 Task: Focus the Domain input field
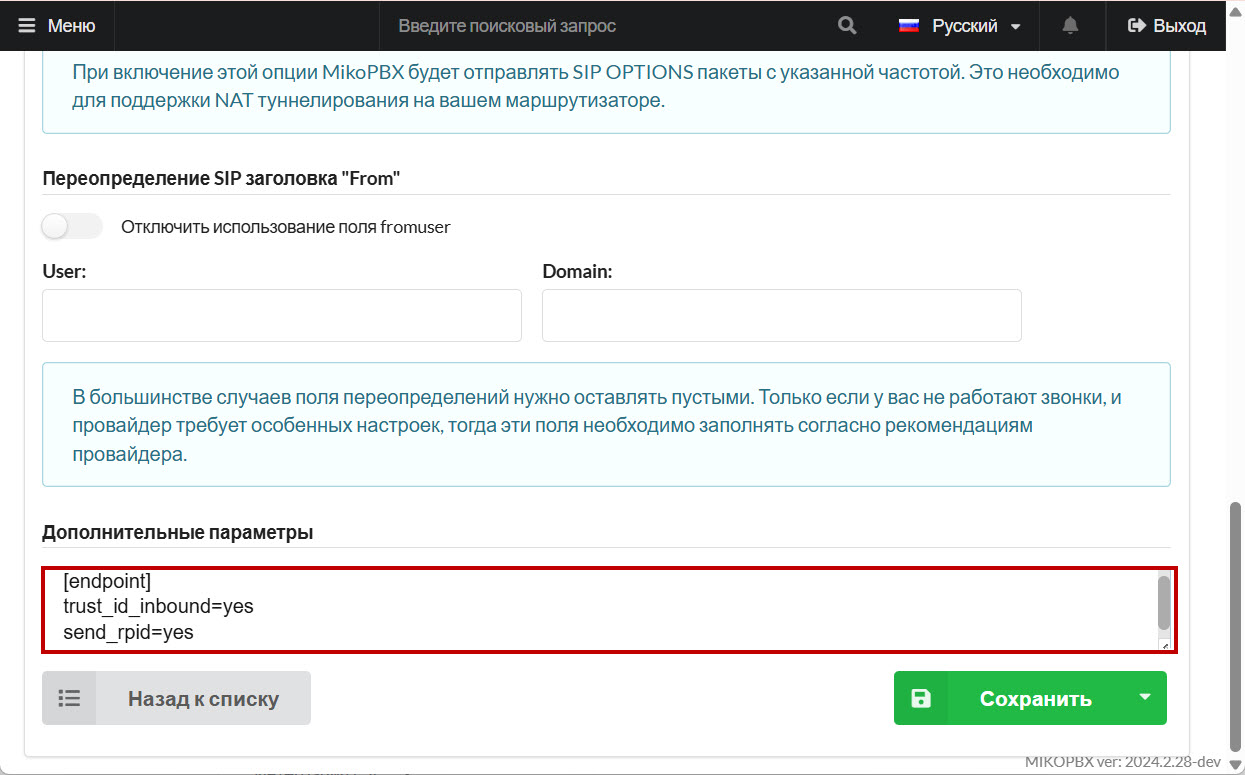coord(781,316)
